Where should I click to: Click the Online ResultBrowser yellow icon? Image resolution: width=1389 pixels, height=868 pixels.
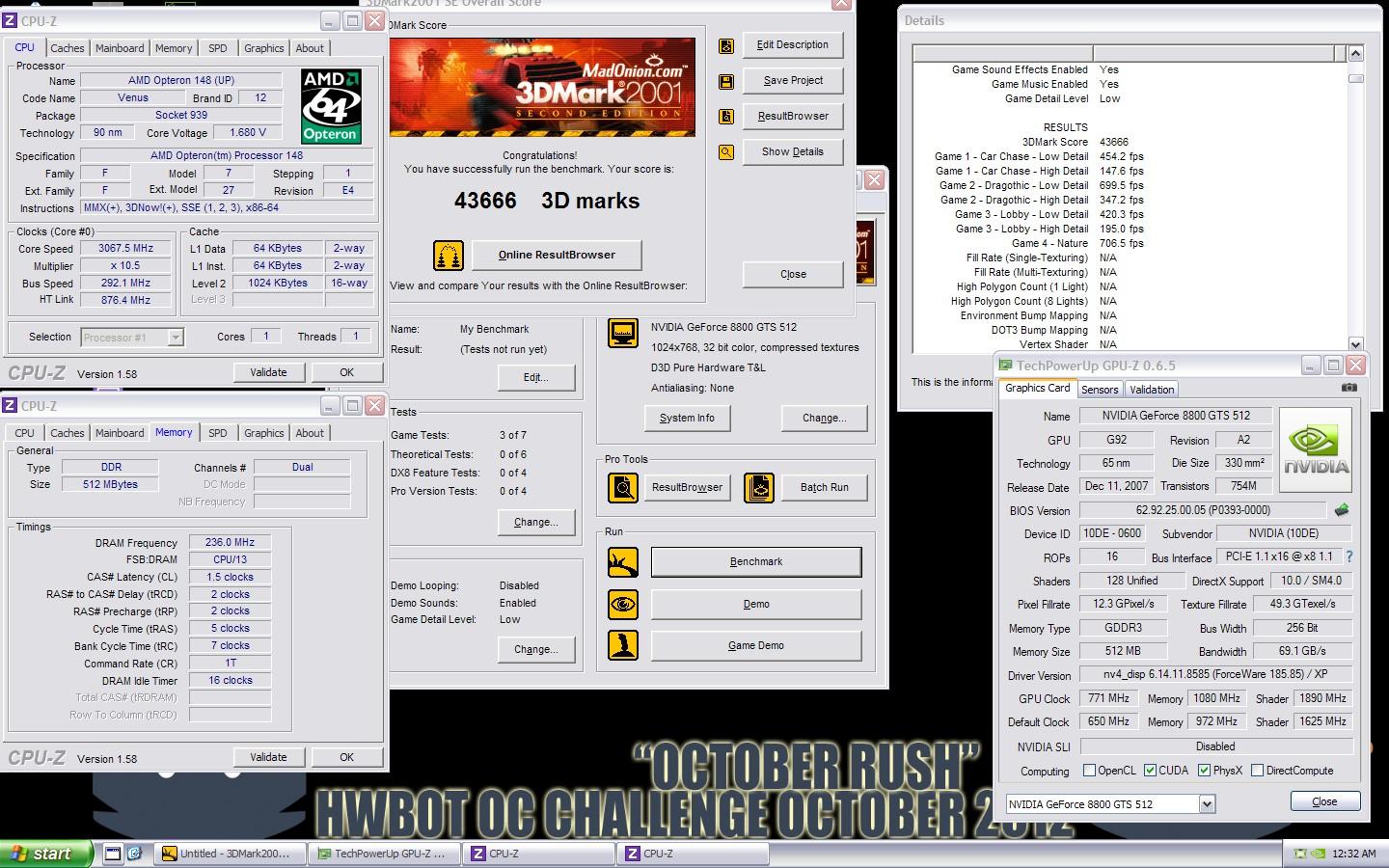(x=448, y=255)
